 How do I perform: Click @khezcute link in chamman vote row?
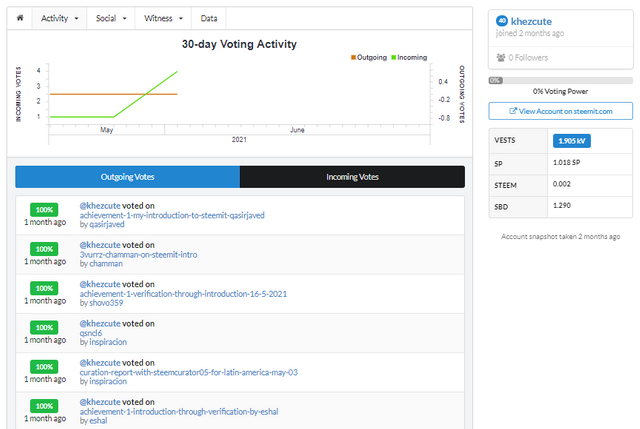point(100,245)
